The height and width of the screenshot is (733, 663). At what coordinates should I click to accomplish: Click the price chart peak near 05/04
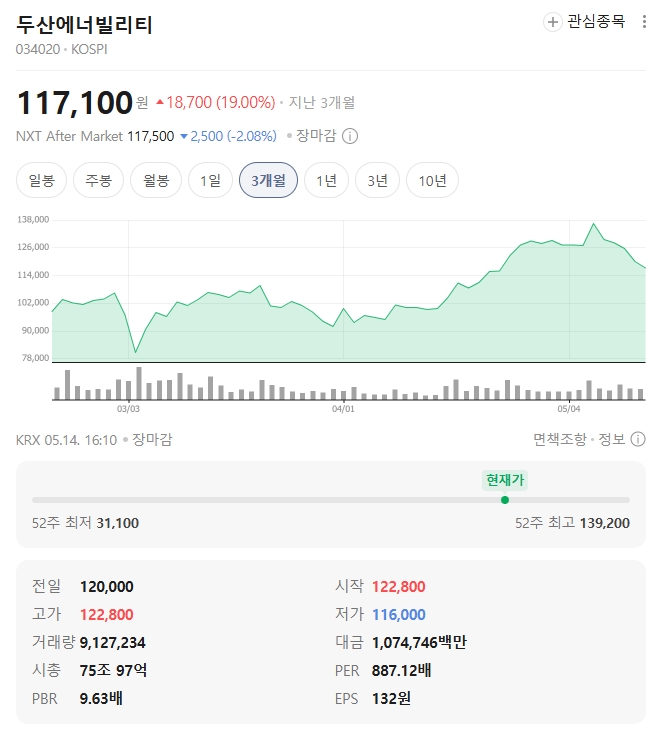[594, 224]
